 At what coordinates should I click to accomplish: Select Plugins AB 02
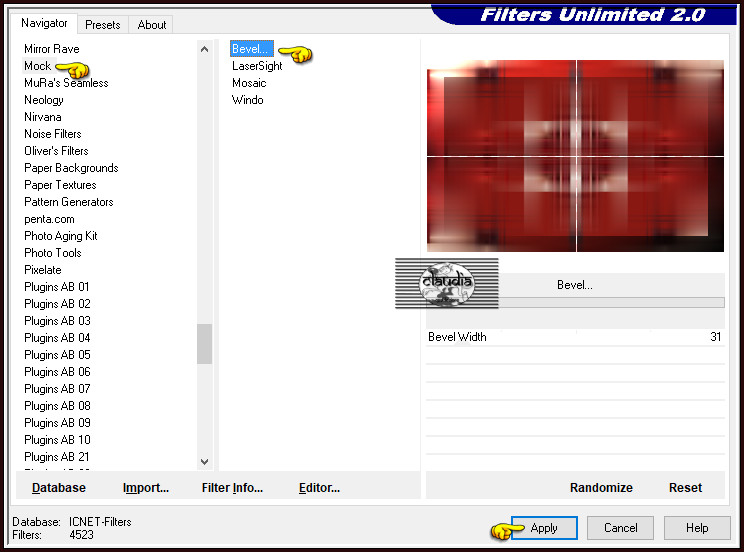pyautogui.click(x=57, y=304)
